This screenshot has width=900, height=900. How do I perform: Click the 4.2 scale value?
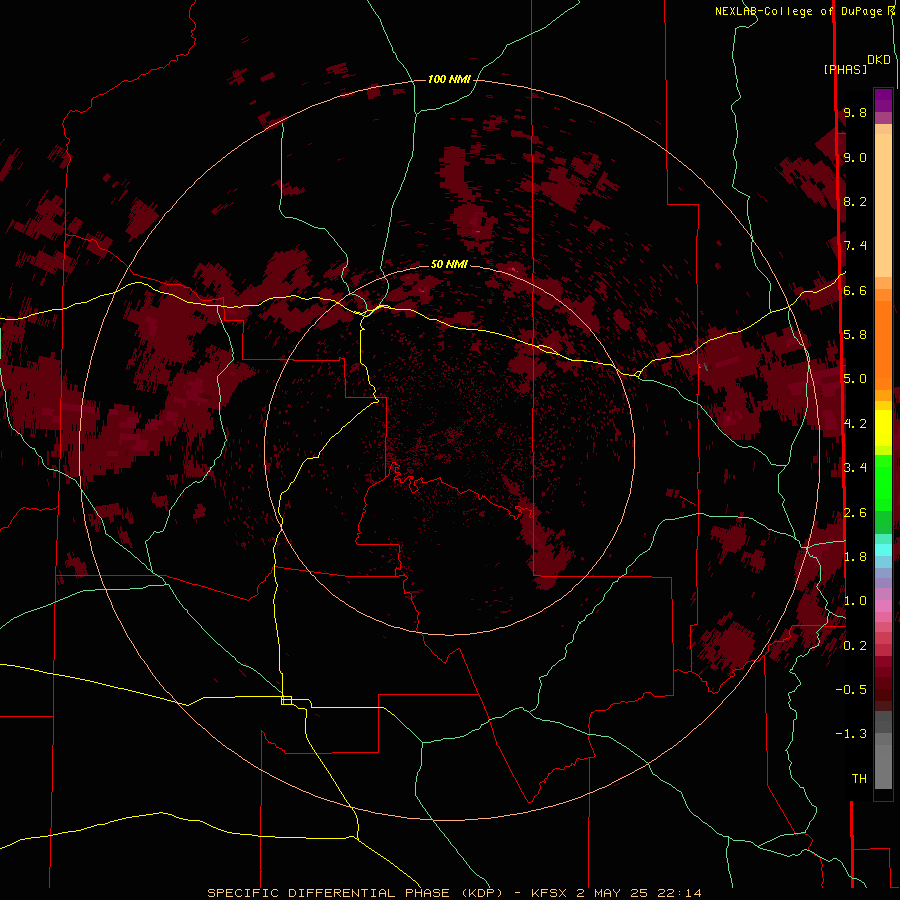pyautogui.click(x=855, y=424)
